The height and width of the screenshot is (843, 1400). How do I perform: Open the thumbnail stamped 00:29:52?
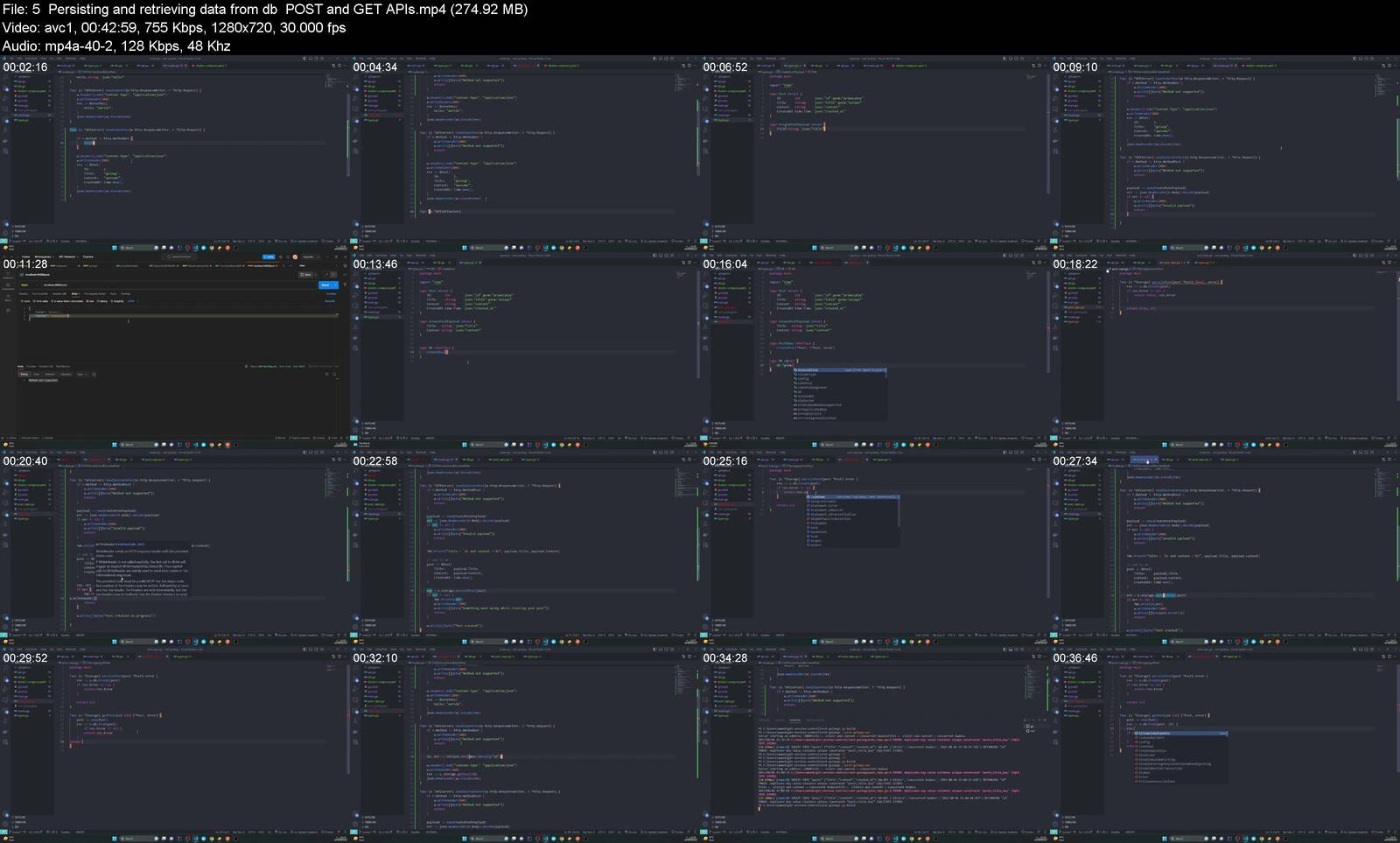[x=175, y=744]
